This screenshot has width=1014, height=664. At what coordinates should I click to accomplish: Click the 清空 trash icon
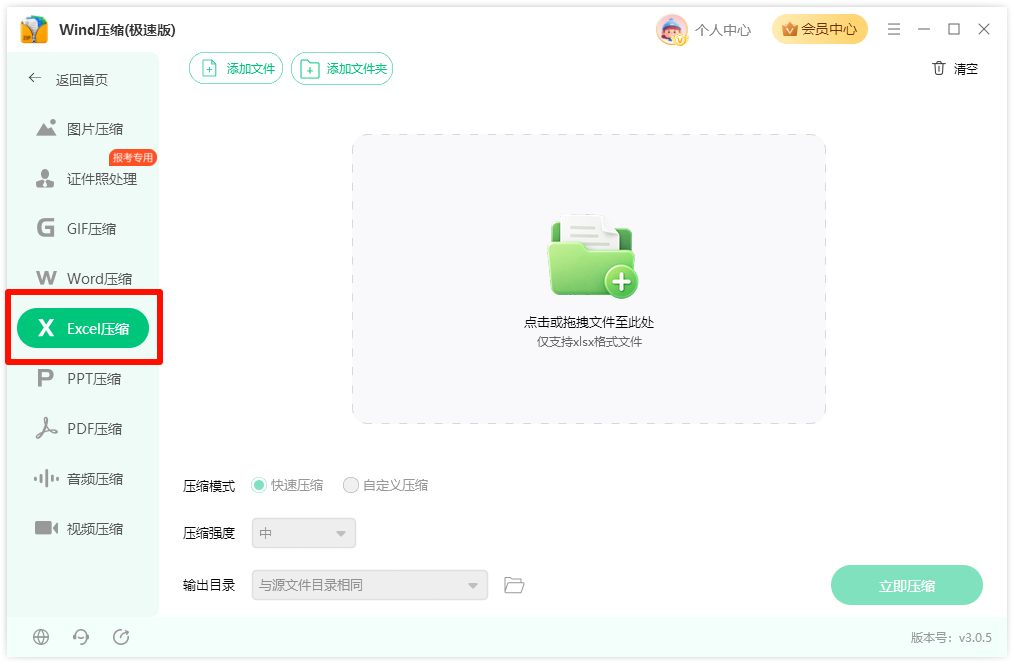tap(938, 68)
